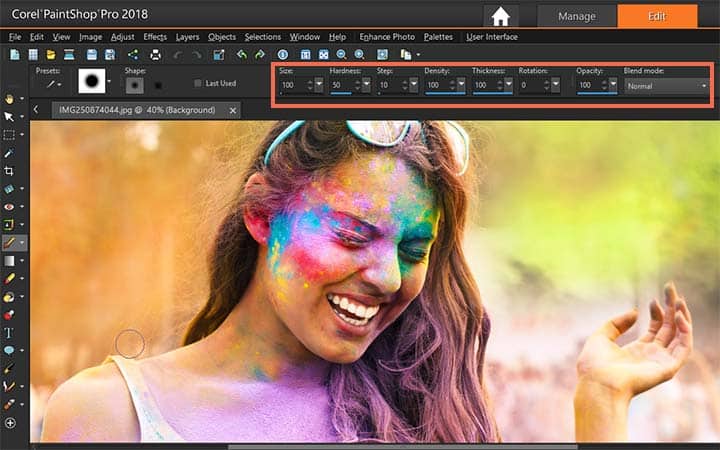Go to the Home screen icon
Image resolution: width=720 pixels, height=450 pixels.
tap(501, 17)
